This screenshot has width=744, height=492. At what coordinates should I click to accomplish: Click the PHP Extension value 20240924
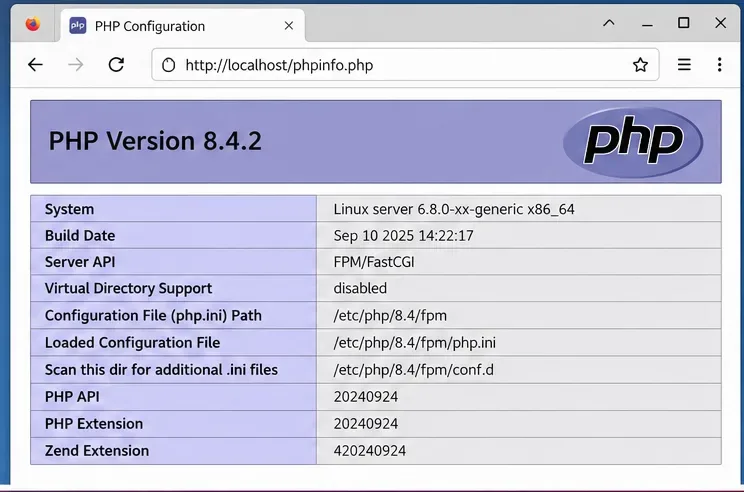coord(365,424)
